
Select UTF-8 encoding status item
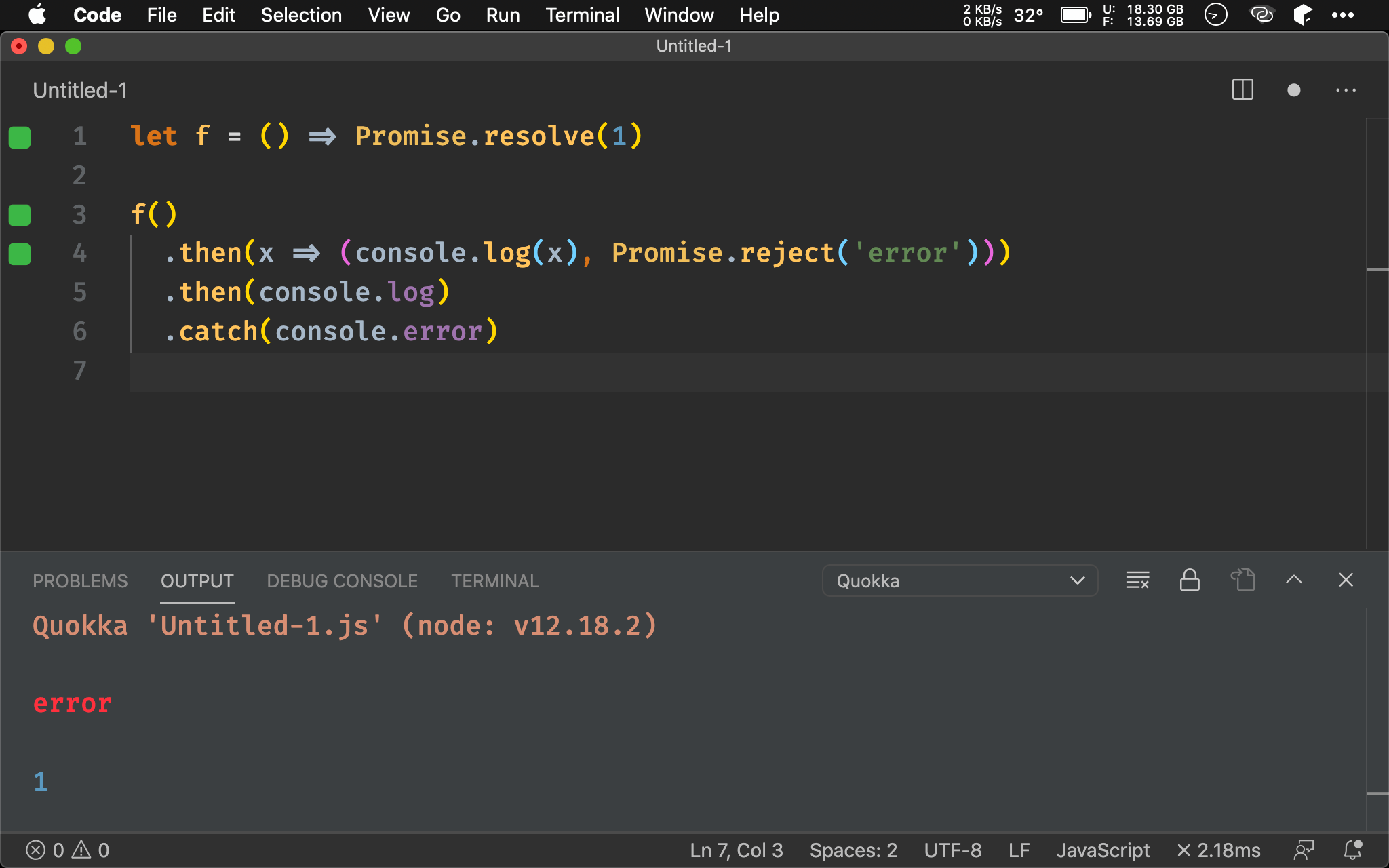[952, 850]
